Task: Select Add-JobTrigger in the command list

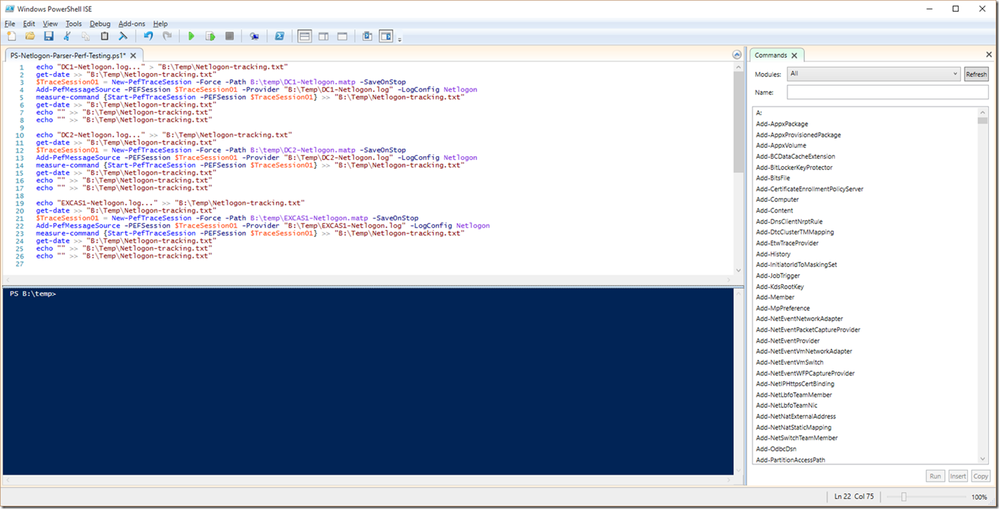Action: [x=778, y=276]
